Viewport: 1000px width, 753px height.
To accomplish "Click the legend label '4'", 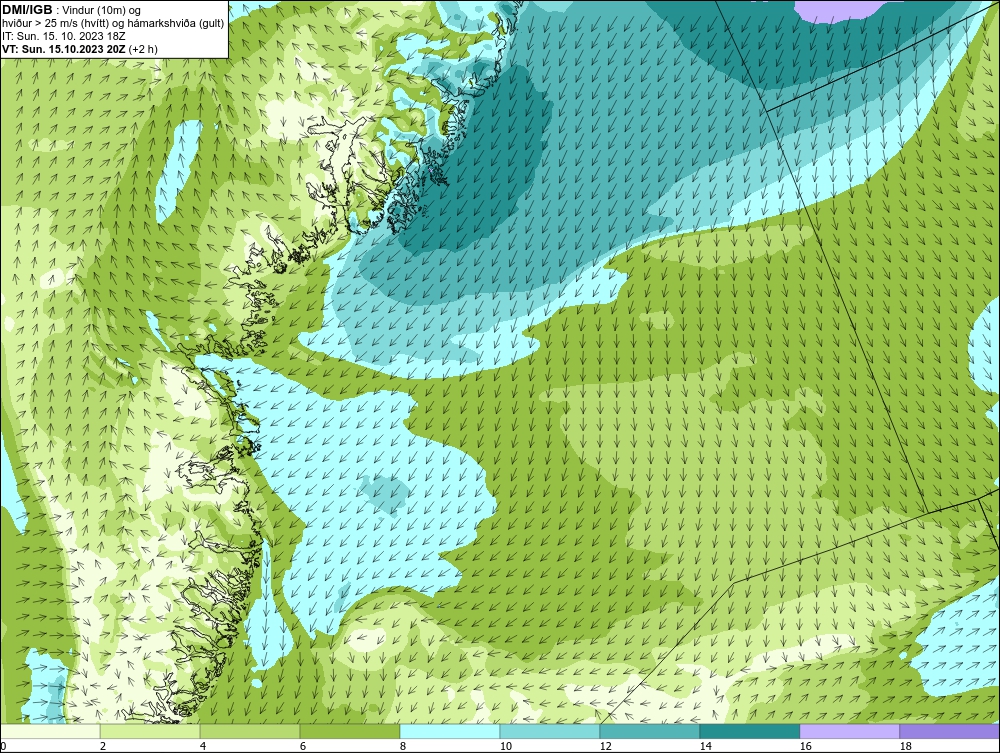I will point(203,746).
